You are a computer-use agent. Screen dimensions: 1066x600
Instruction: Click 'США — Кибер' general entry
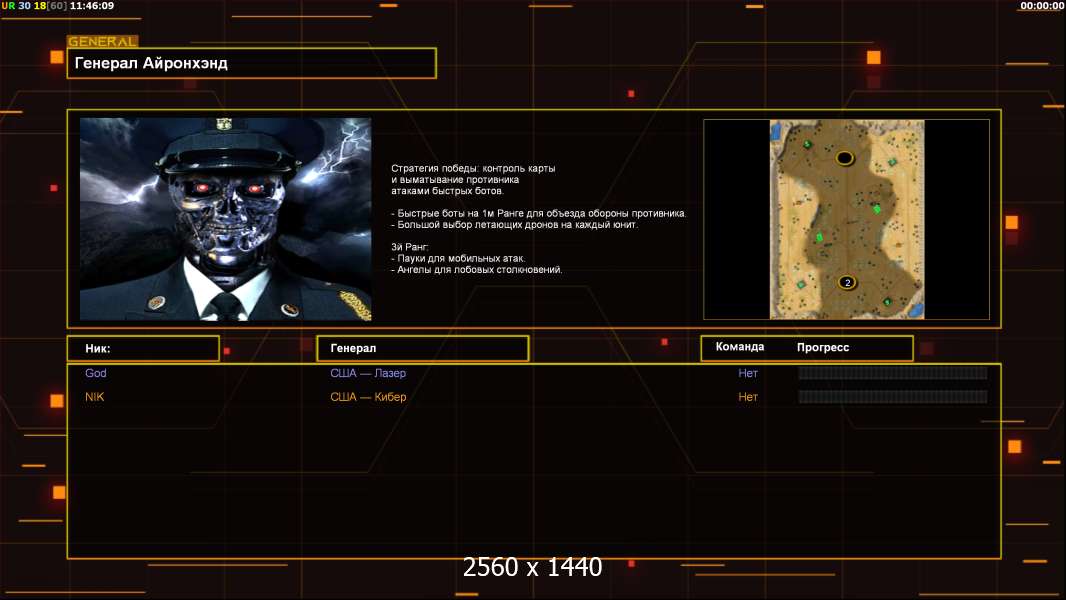368,397
